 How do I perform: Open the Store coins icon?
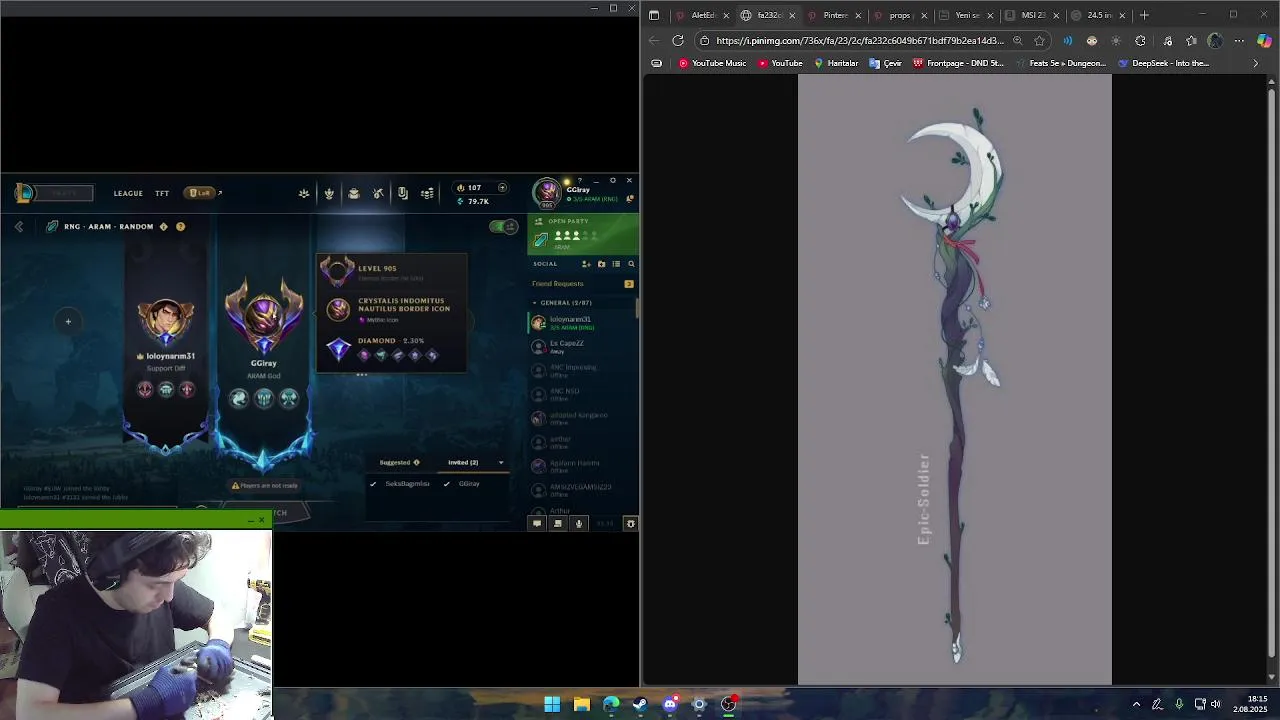[427, 193]
